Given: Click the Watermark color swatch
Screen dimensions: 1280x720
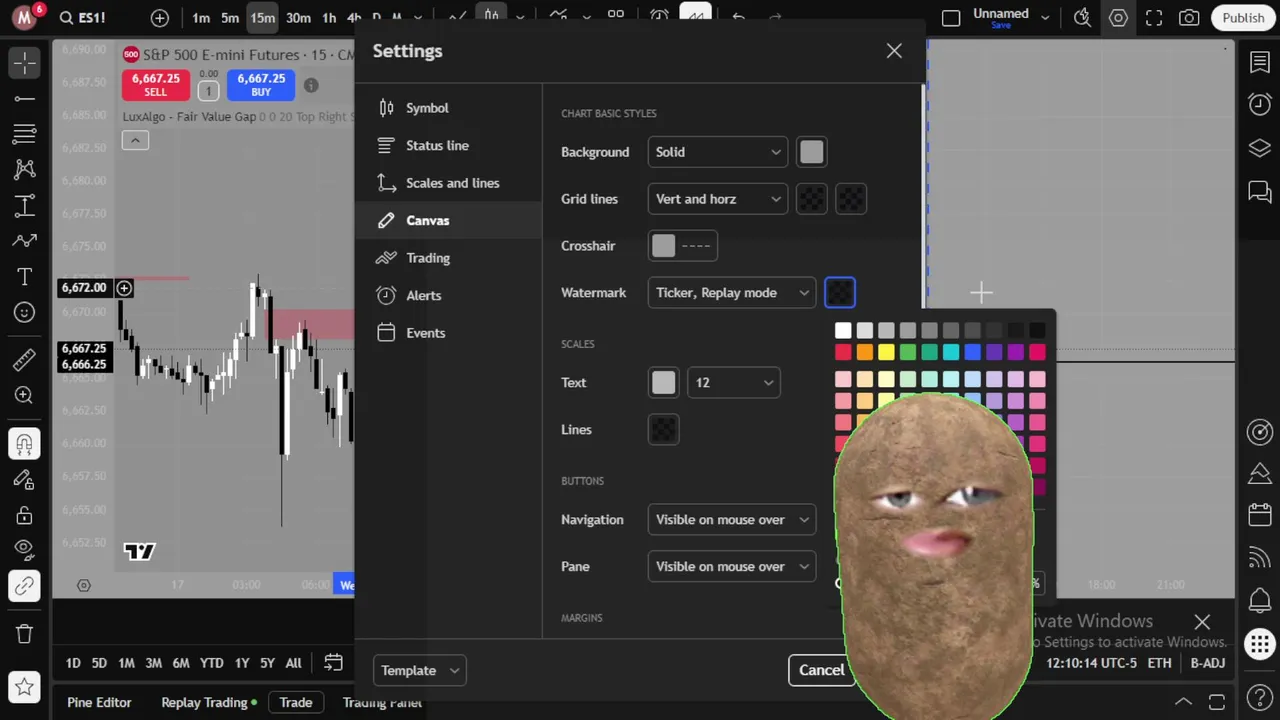Looking at the screenshot, I should tap(840, 293).
